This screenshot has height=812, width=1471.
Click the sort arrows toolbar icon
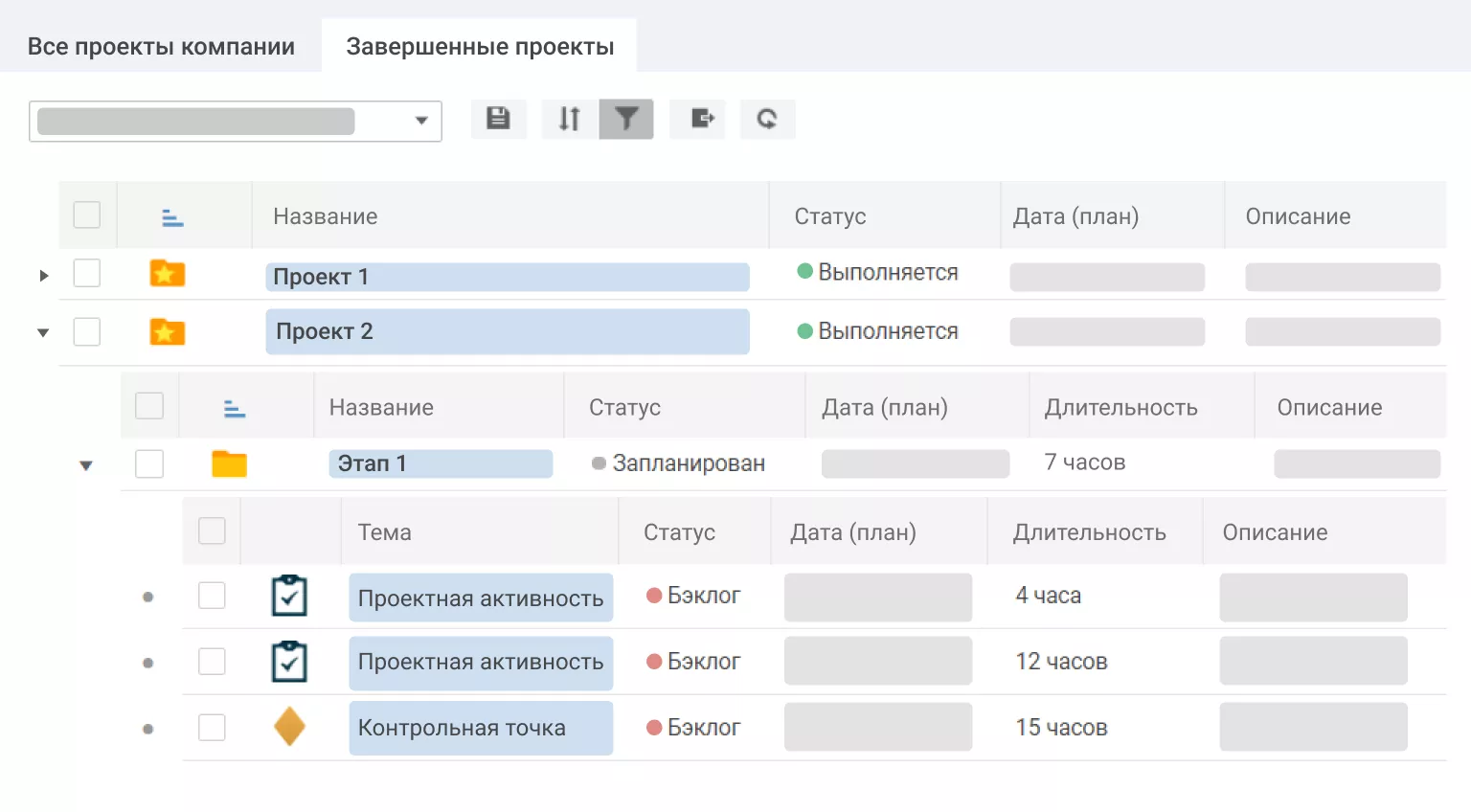[x=570, y=119]
